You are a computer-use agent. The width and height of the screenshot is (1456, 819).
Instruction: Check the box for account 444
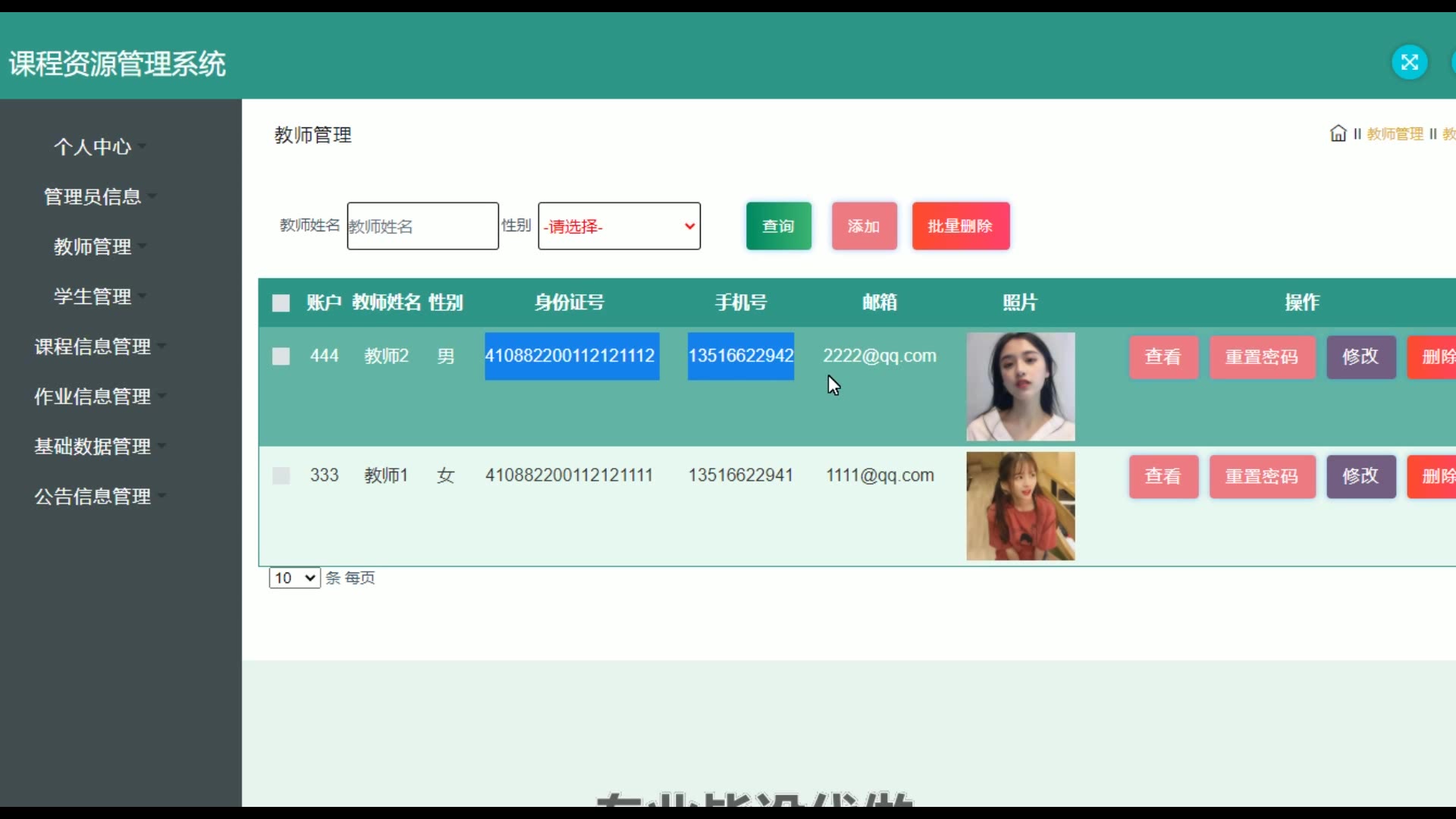[281, 356]
